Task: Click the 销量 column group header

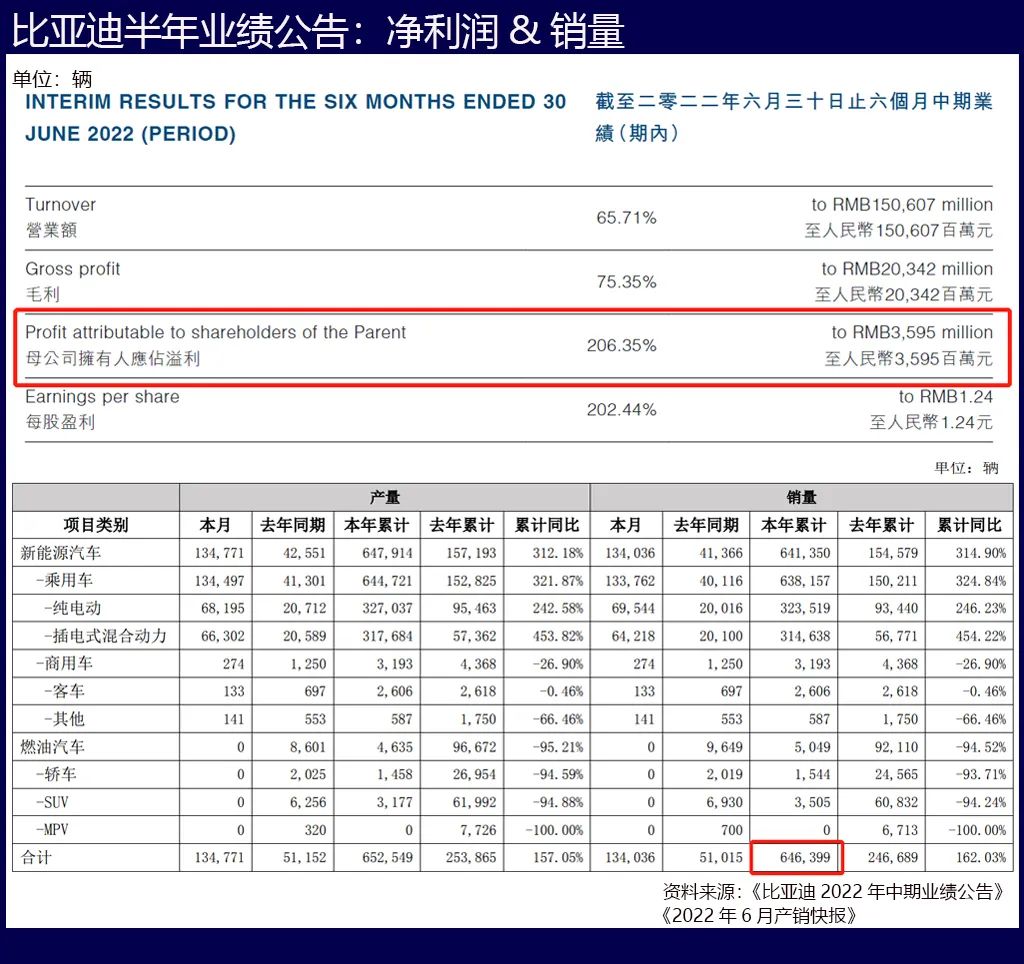Action: 800,497
